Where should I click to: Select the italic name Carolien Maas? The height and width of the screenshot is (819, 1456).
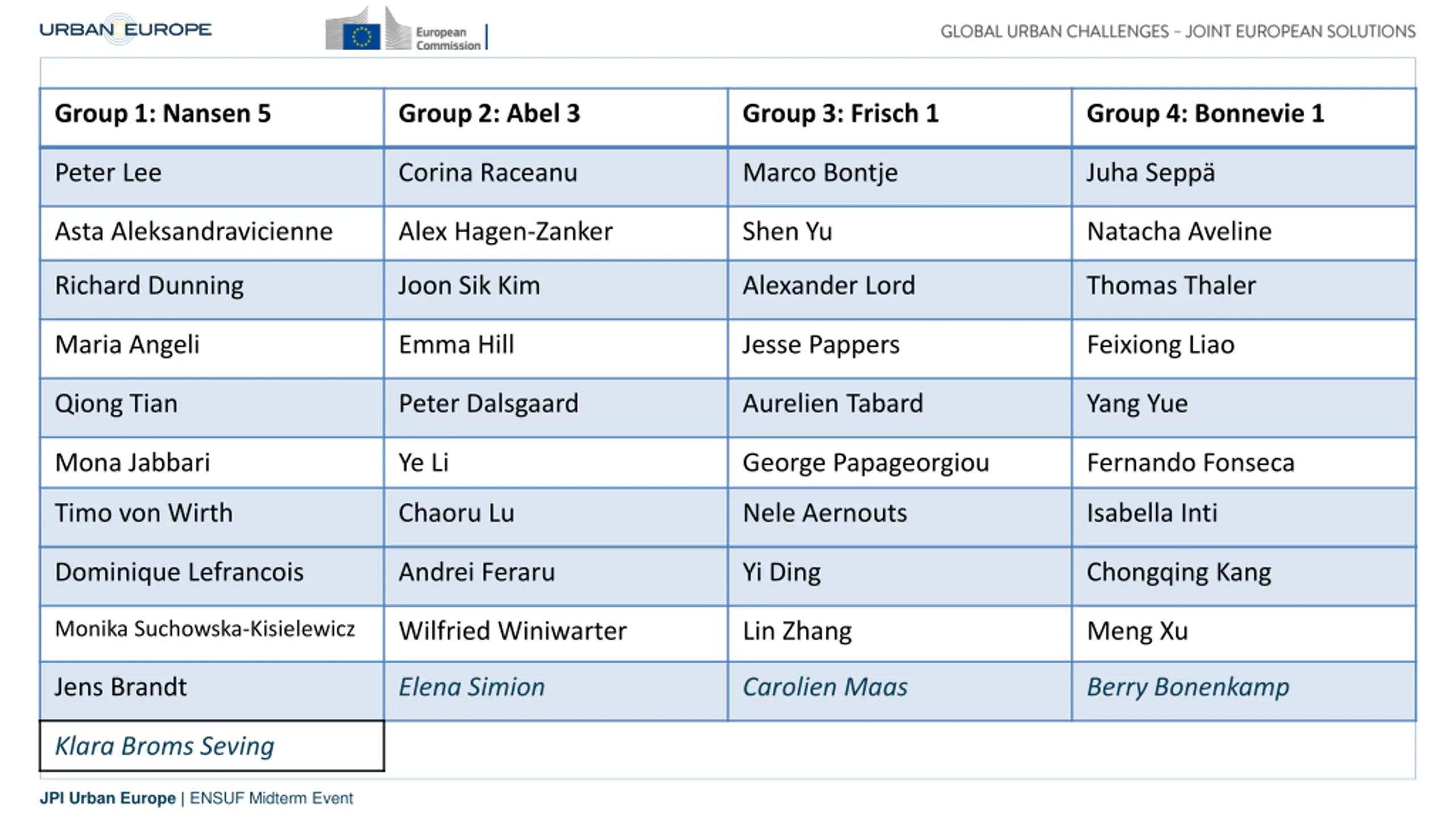click(825, 687)
